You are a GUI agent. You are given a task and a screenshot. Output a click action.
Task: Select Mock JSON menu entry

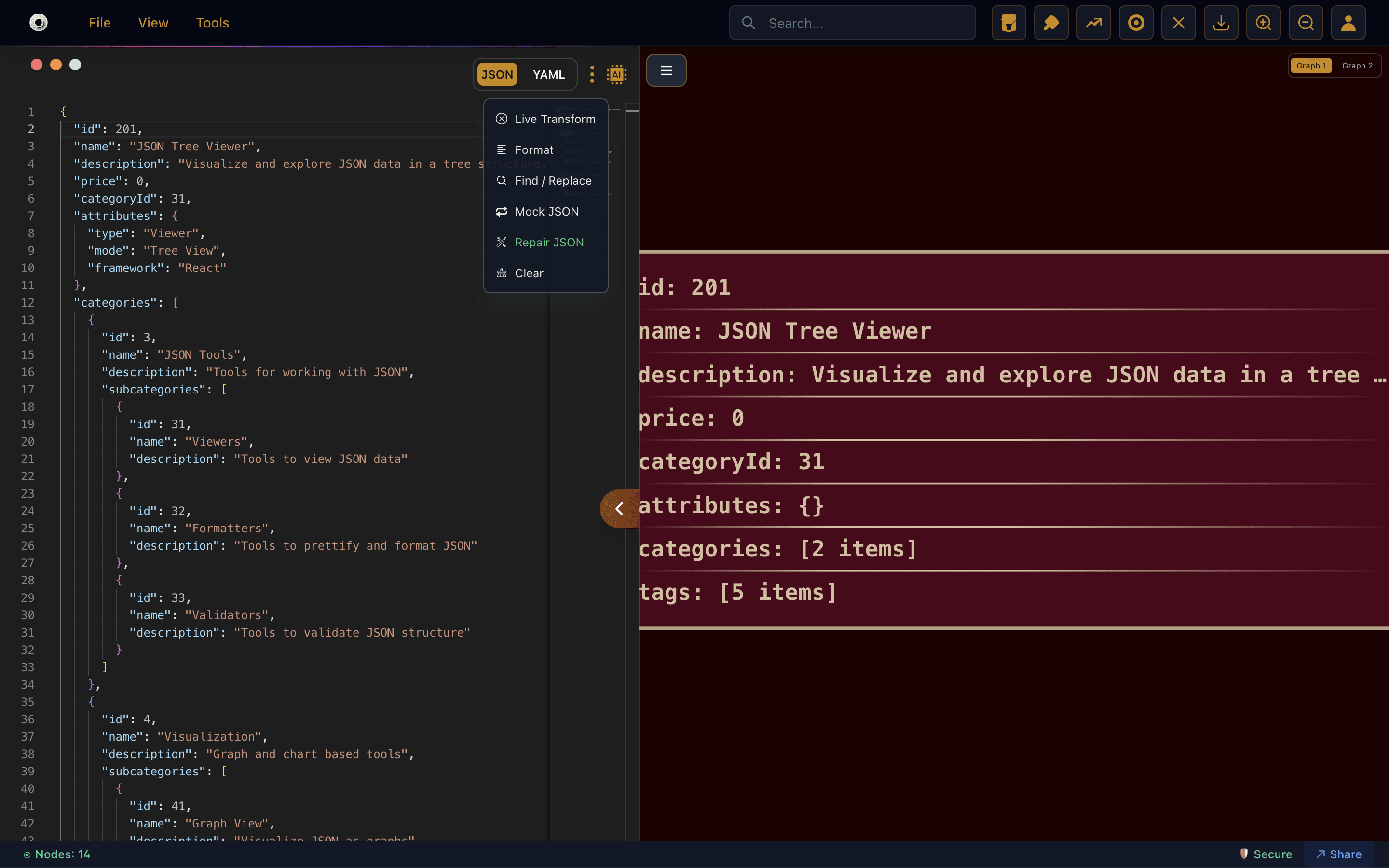point(546,212)
